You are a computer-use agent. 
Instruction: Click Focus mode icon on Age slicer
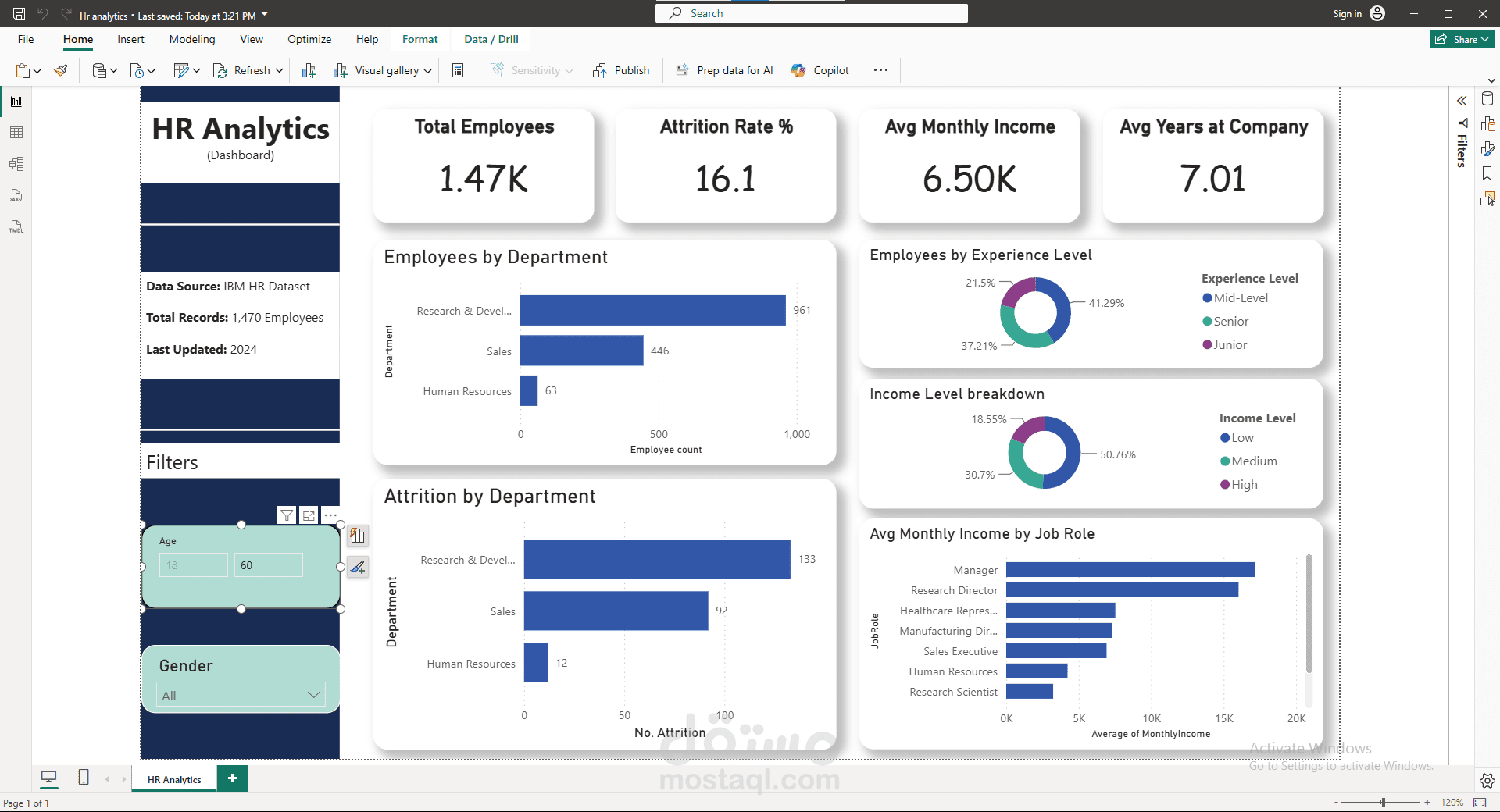(309, 515)
